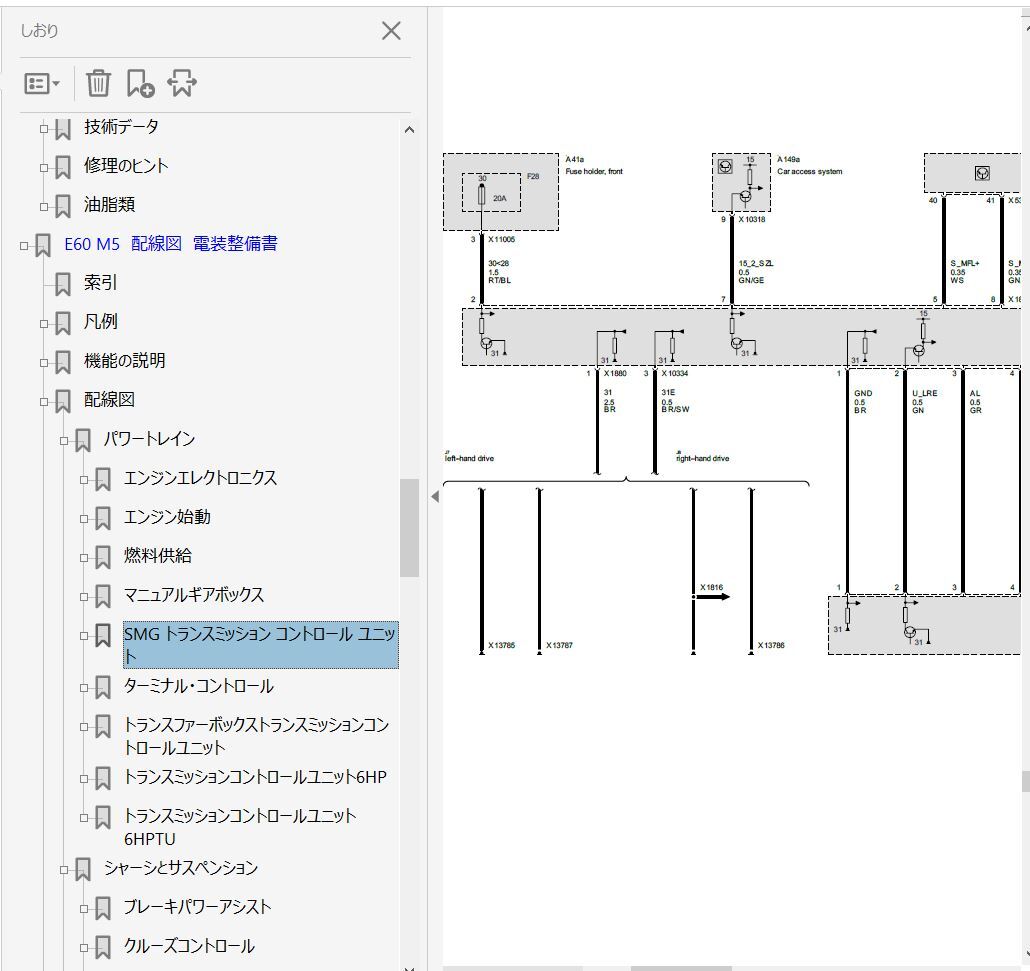Expand the 燃料供給 bookmark
The image size is (1030, 971).
point(84,558)
